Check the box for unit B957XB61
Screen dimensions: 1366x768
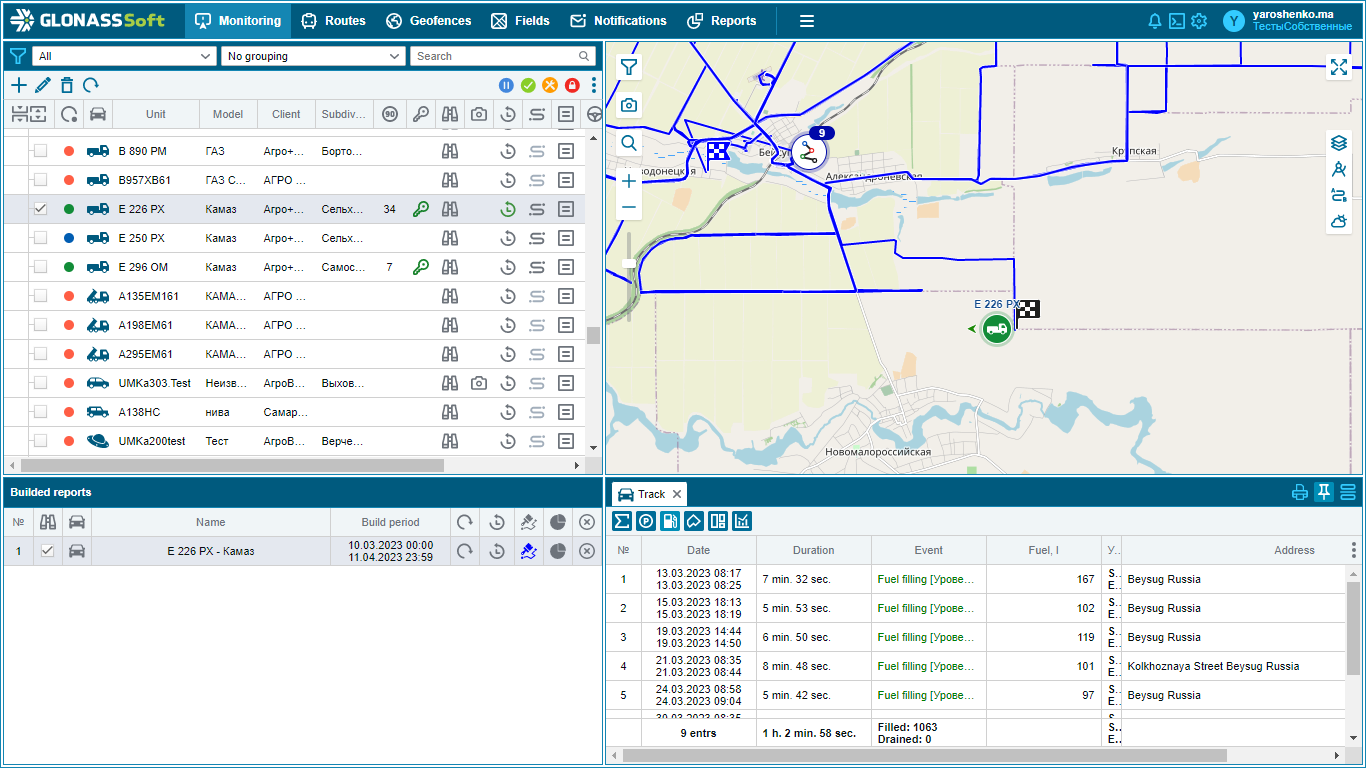coord(40,180)
